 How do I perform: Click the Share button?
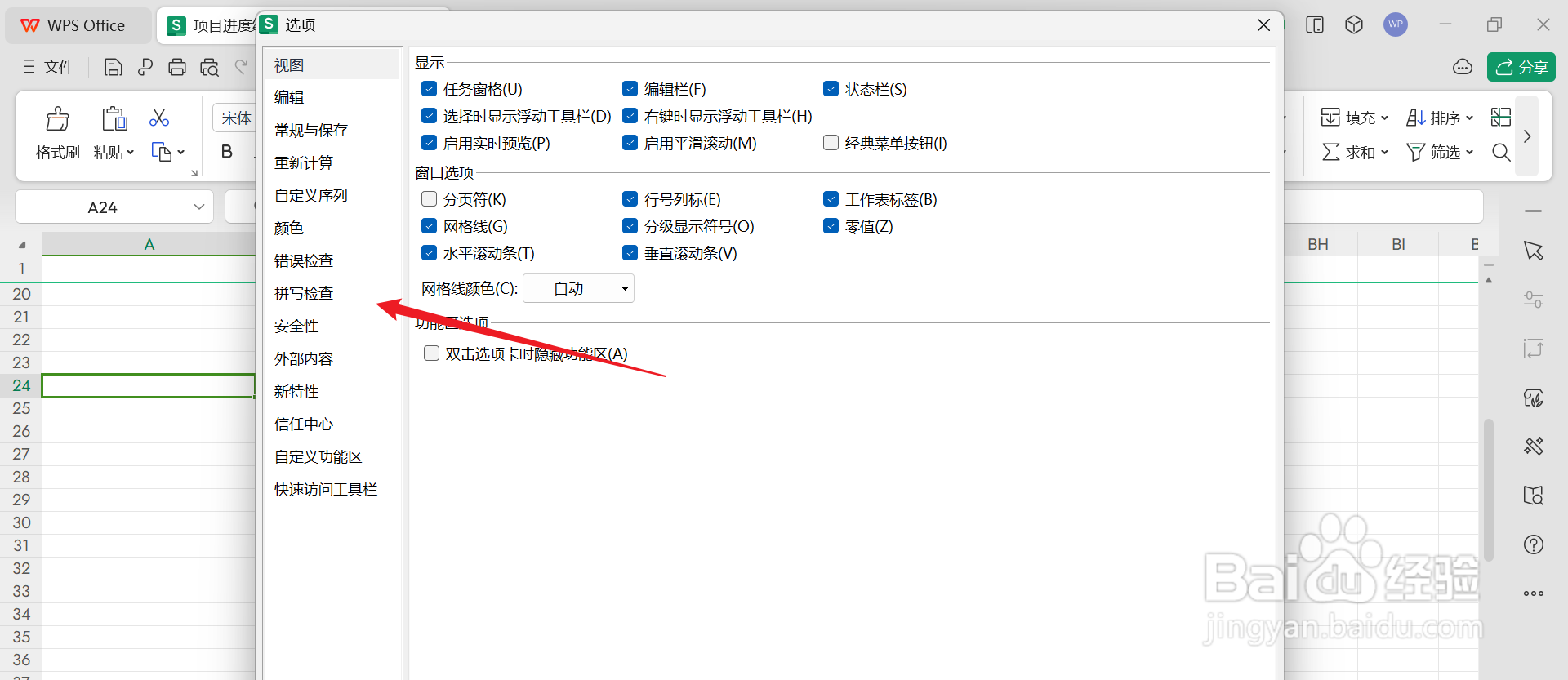click(x=1521, y=67)
